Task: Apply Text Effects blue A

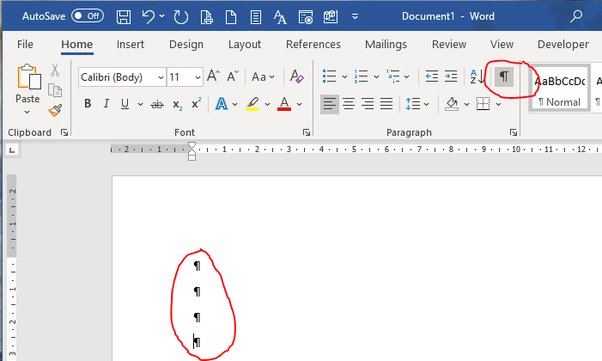Action: point(221,104)
